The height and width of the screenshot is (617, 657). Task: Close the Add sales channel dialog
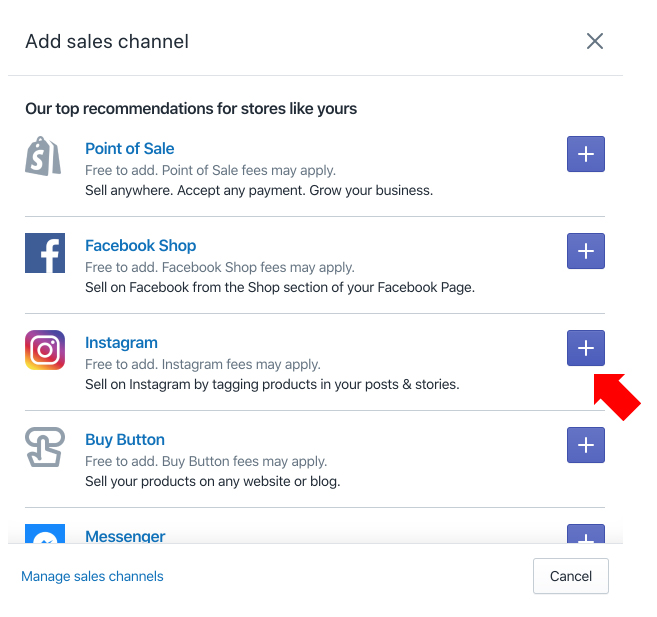click(595, 41)
